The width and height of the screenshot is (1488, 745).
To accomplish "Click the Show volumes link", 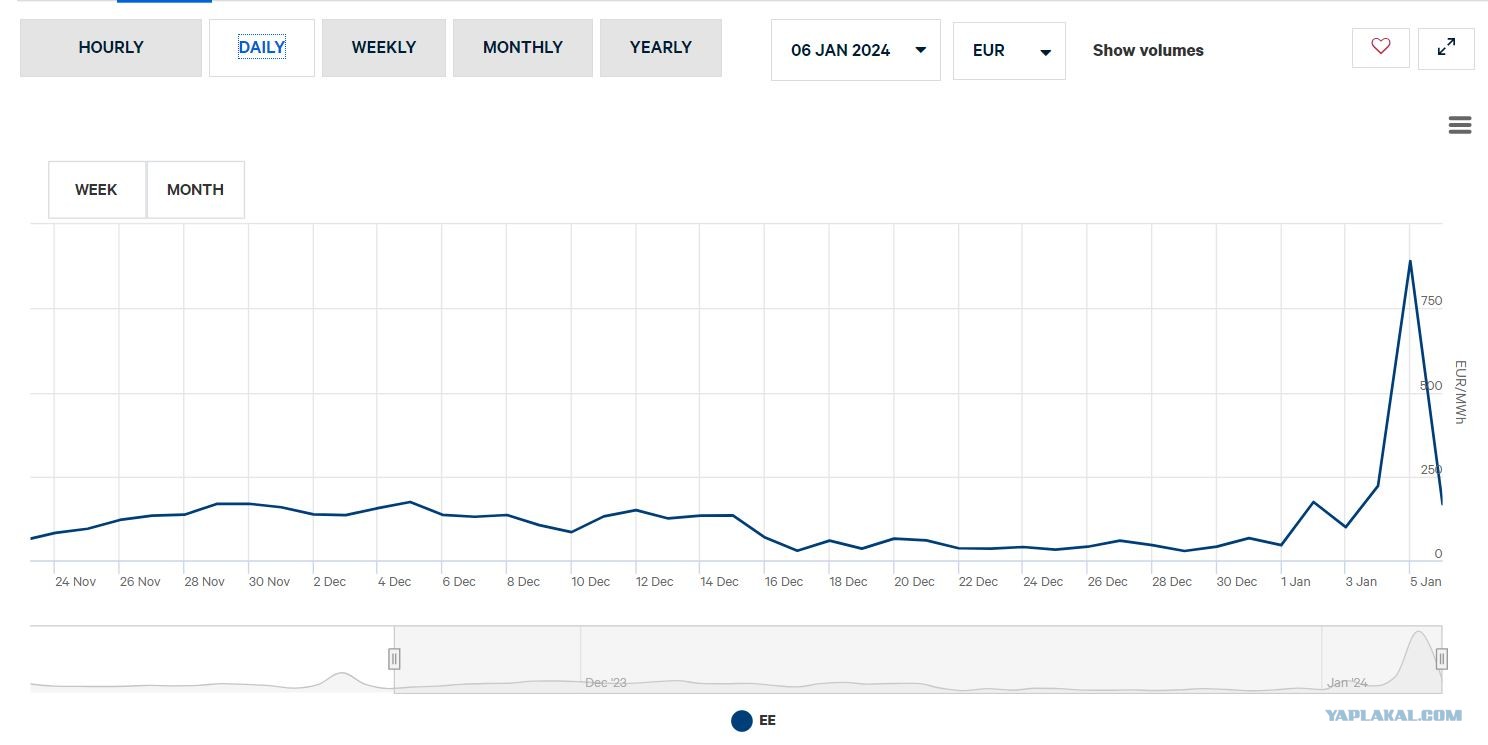I will click(x=1148, y=50).
